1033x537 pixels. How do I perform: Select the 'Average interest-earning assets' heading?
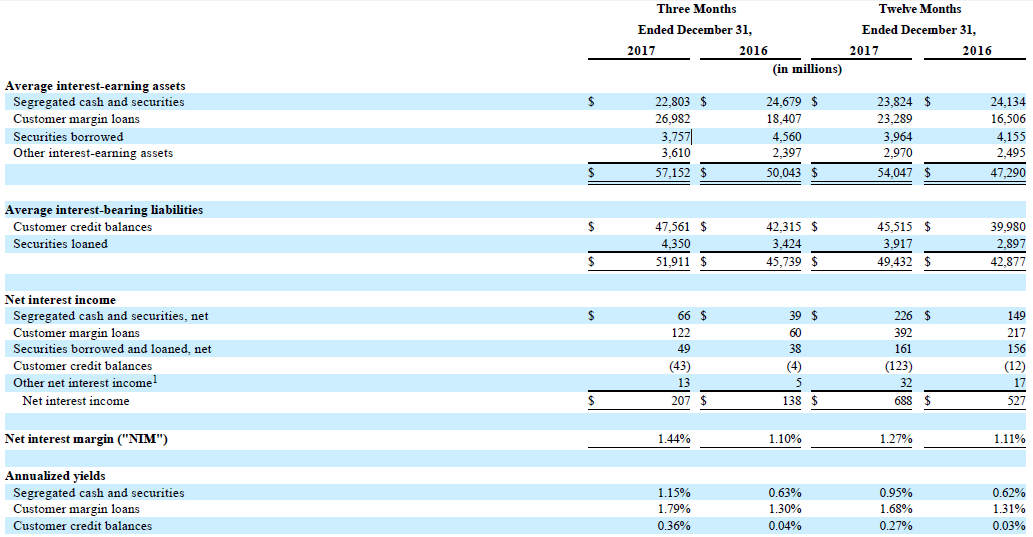95,86
